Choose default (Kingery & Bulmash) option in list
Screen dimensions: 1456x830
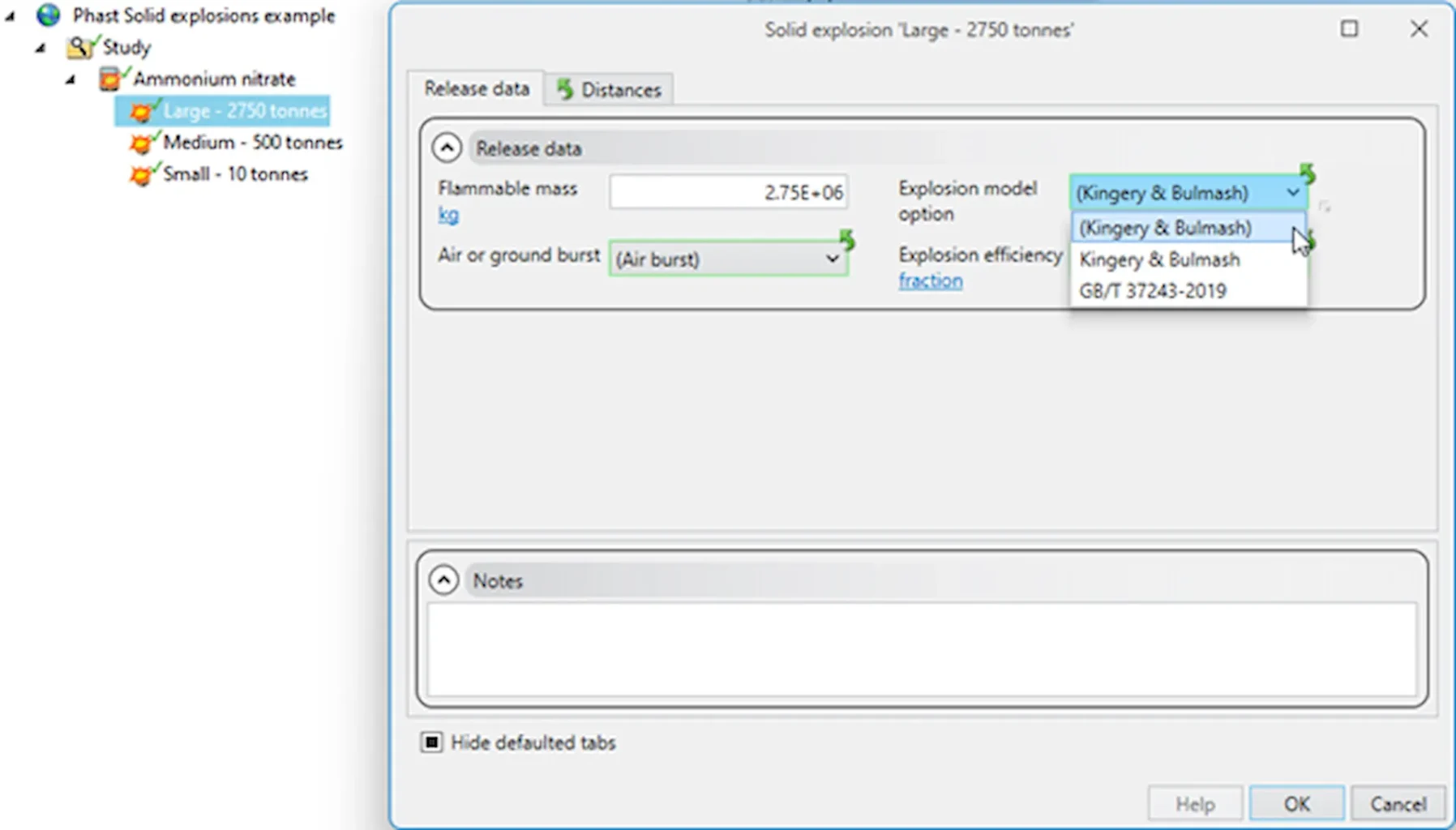(x=1188, y=228)
